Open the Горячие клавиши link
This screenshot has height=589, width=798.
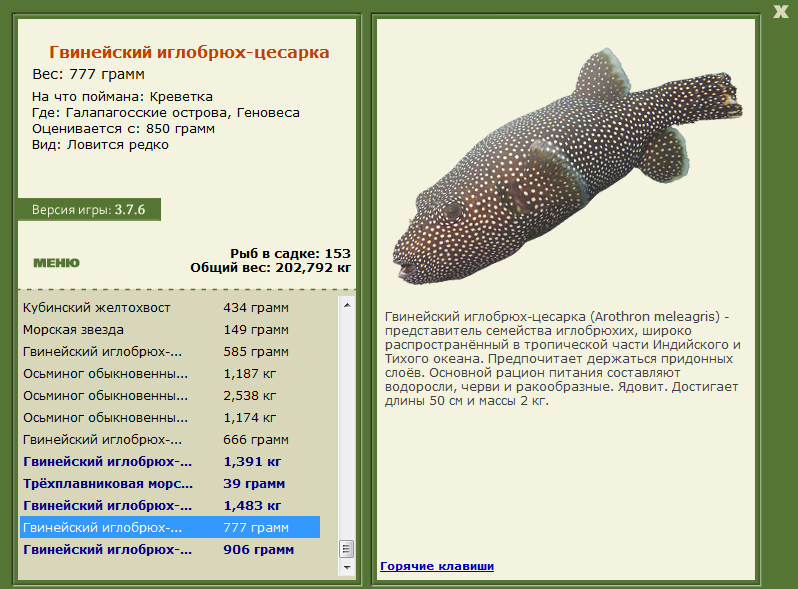click(x=437, y=566)
